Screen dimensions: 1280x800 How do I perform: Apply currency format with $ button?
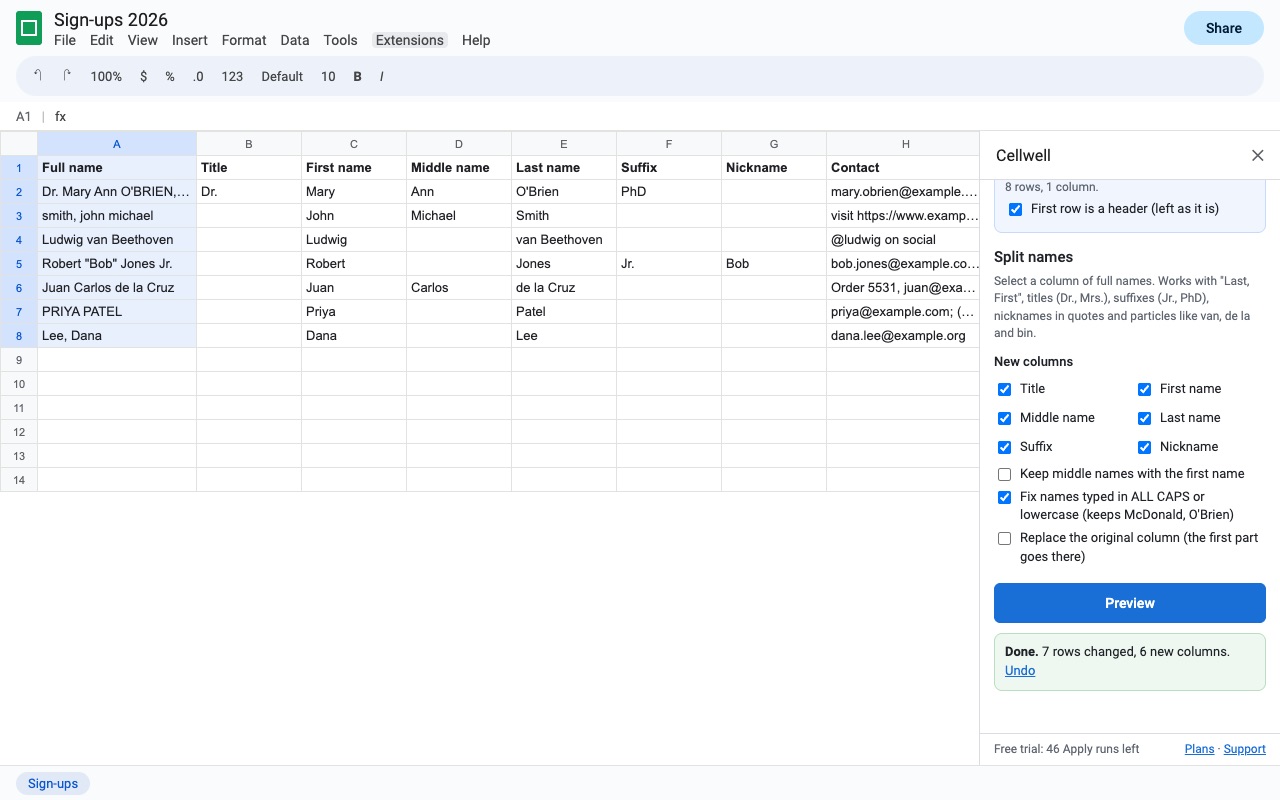click(x=144, y=76)
